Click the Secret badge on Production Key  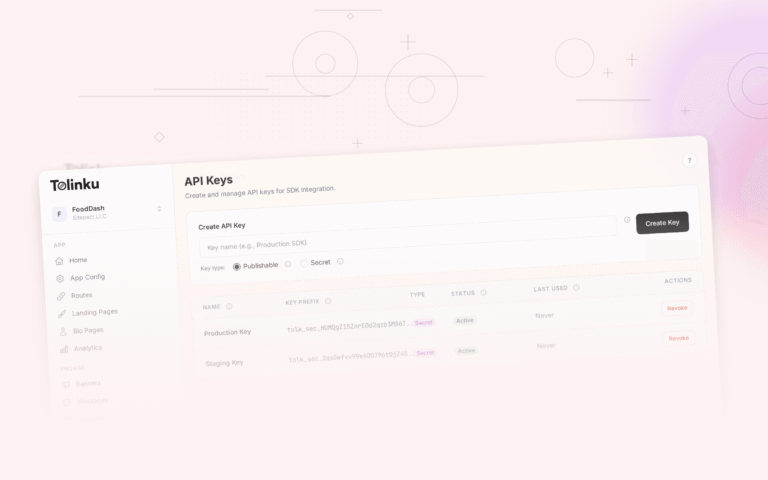[x=424, y=323]
